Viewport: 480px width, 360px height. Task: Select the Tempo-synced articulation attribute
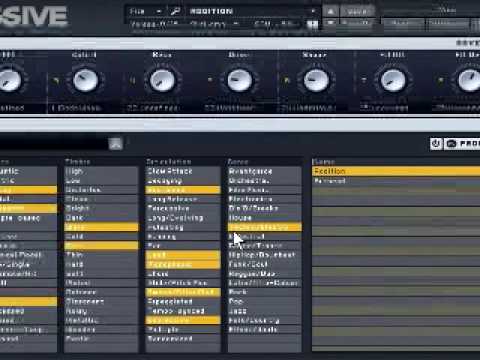click(183, 311)
